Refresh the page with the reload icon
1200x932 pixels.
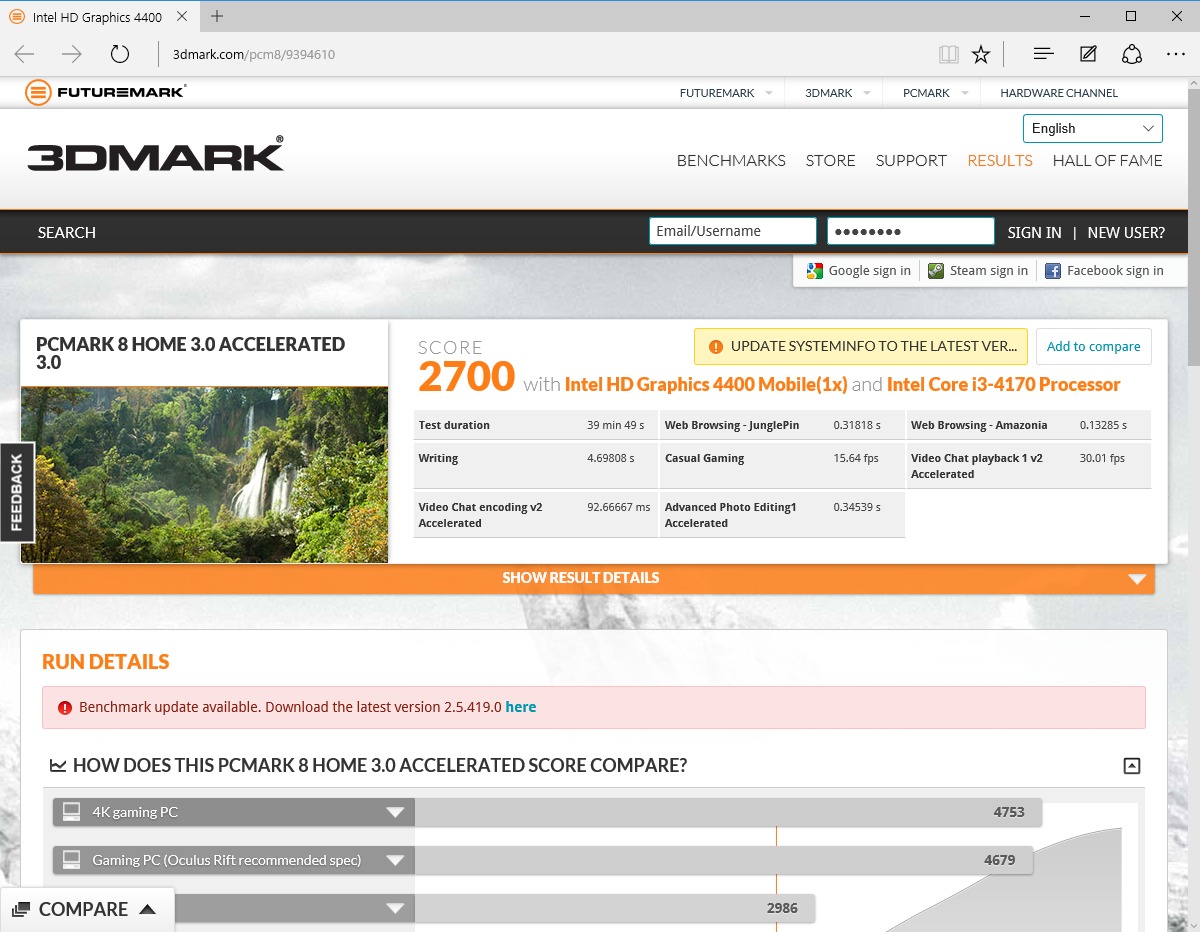(120, 54)
